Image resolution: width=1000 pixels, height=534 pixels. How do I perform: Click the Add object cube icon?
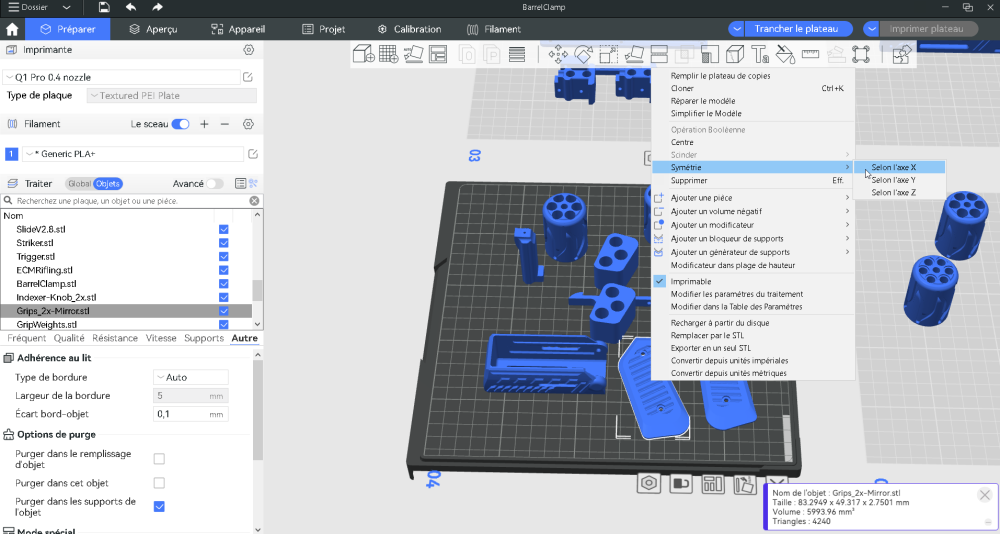tap(364, 55)
